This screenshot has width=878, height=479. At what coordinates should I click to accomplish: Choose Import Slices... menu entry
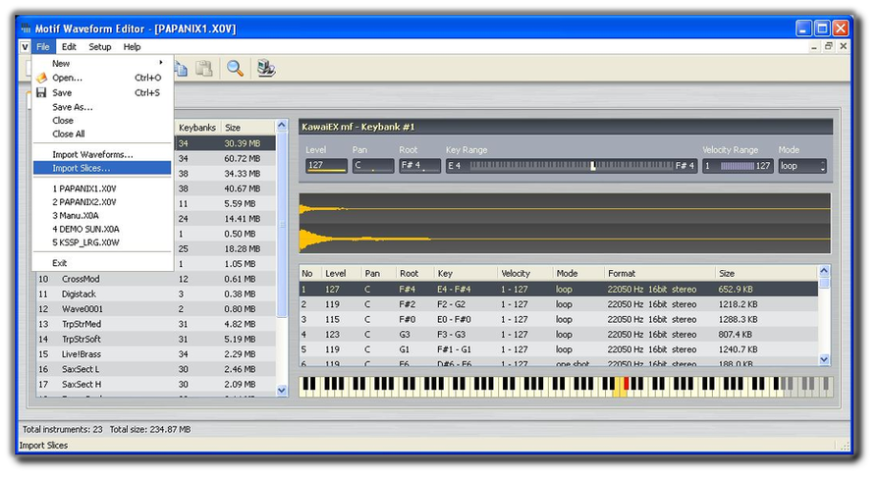point(102,168)
